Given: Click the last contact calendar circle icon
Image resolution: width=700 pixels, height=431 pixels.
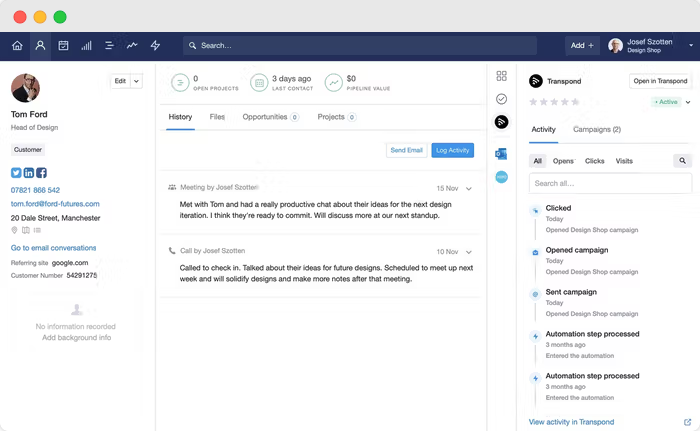Looking at the screenshot, I should click(259, 83).
